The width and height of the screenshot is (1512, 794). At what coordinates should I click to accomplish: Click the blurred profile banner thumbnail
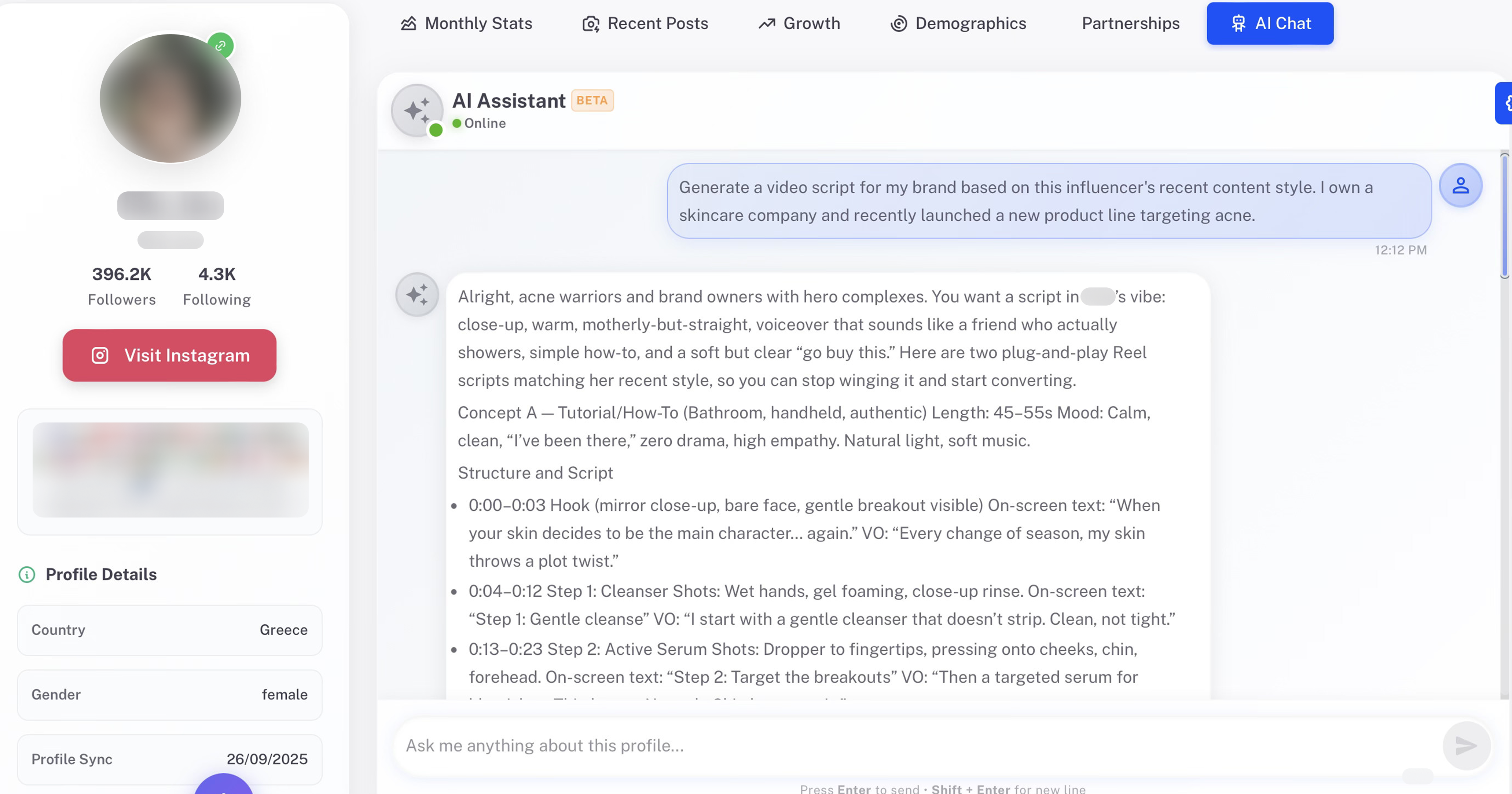170,470
